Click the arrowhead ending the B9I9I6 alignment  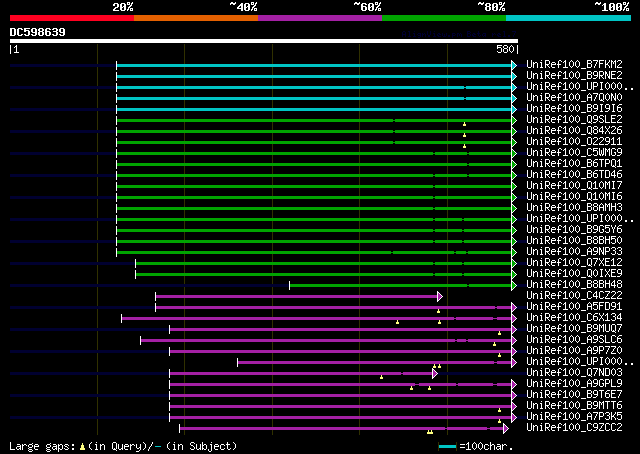click(x=514, y=109)
